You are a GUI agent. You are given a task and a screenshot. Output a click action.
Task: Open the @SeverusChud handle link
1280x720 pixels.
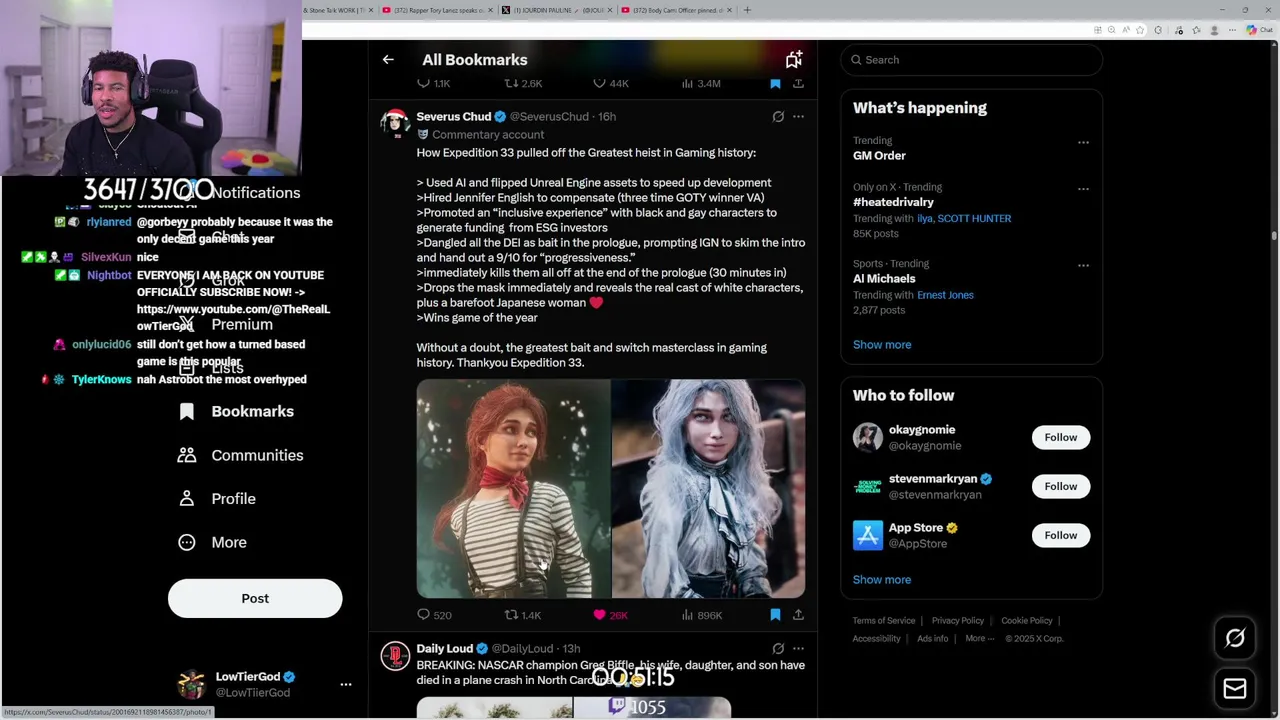550,117
